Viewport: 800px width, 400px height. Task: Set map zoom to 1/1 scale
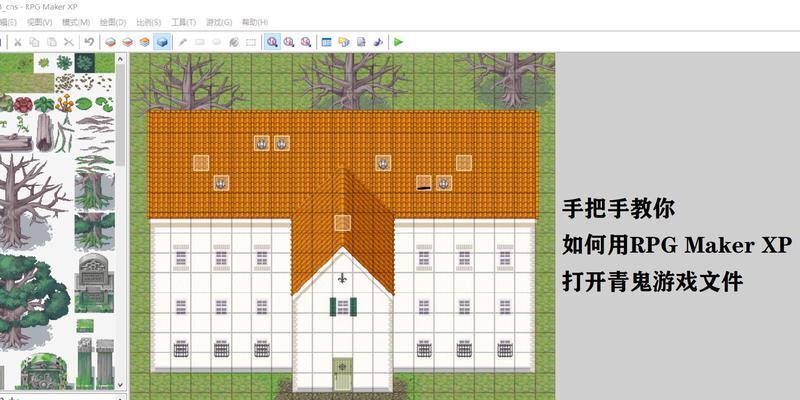(272, 42)
